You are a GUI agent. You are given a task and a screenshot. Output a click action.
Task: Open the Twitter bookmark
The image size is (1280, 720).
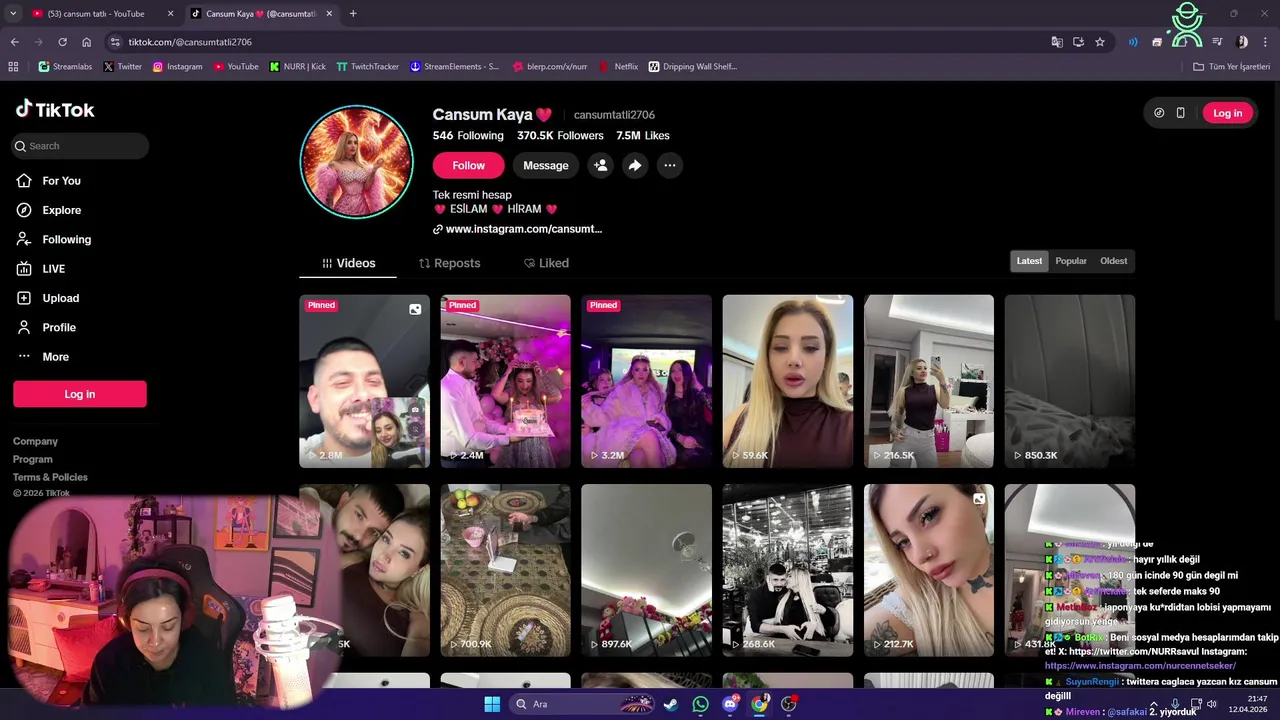123,67
